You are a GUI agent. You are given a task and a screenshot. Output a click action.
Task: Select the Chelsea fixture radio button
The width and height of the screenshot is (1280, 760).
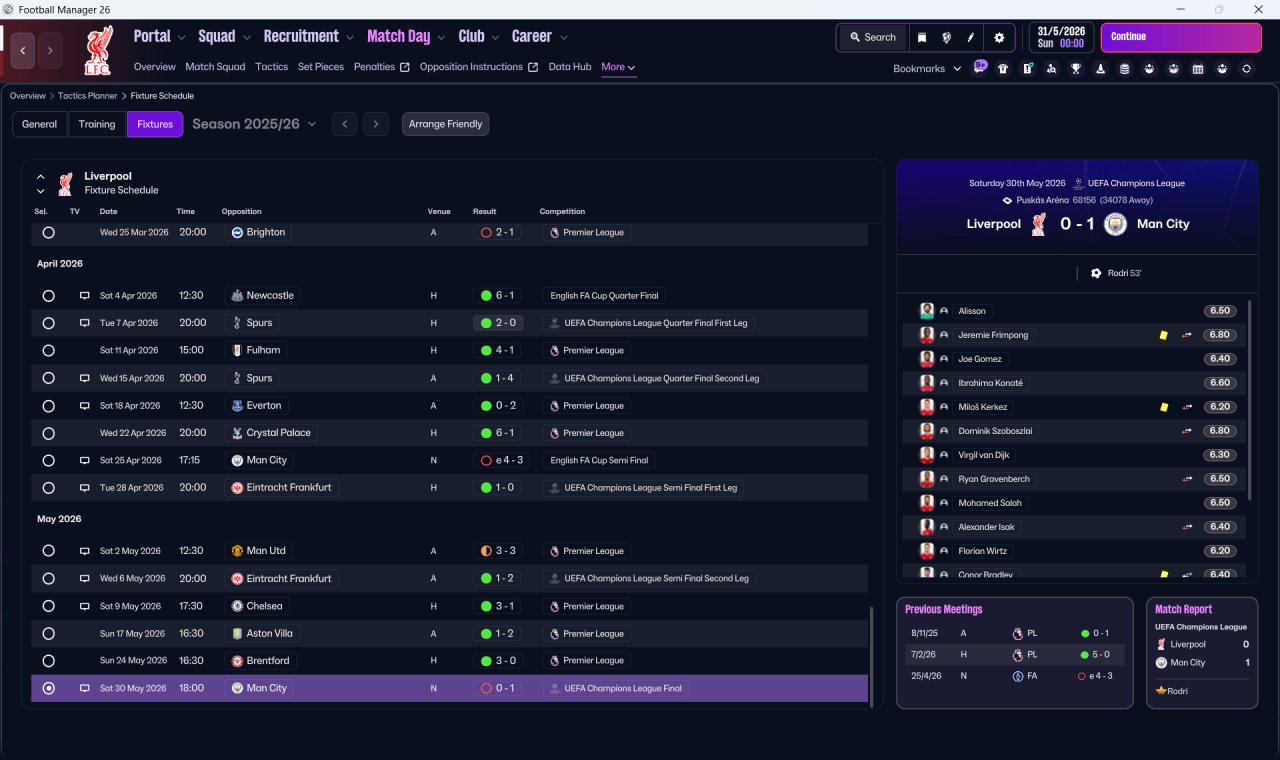pyautogui.click(x=48, y=606)
